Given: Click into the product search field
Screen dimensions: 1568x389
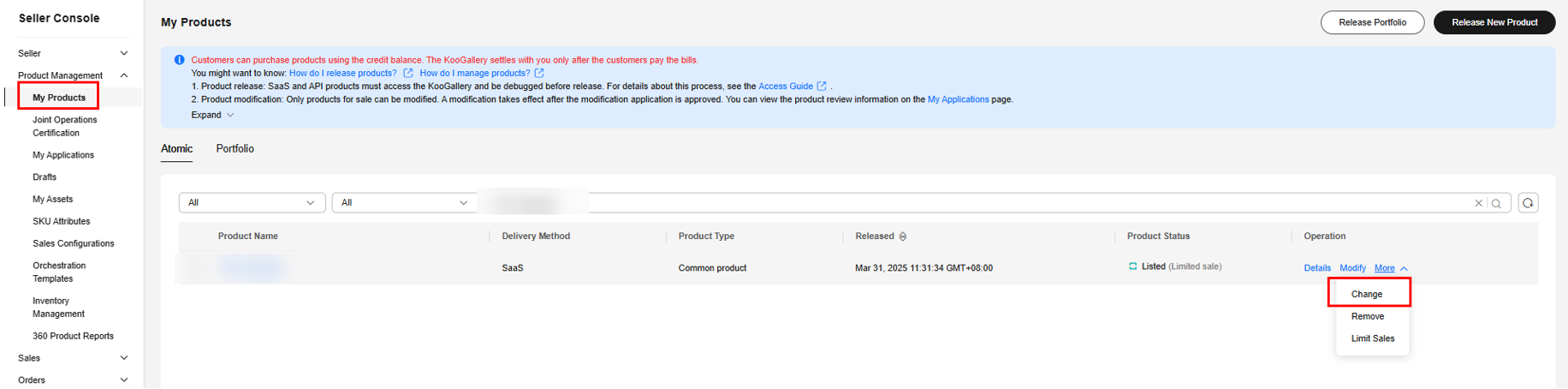Looking at the screenshot, I should pyautogui.click(x=1027, y=203).
